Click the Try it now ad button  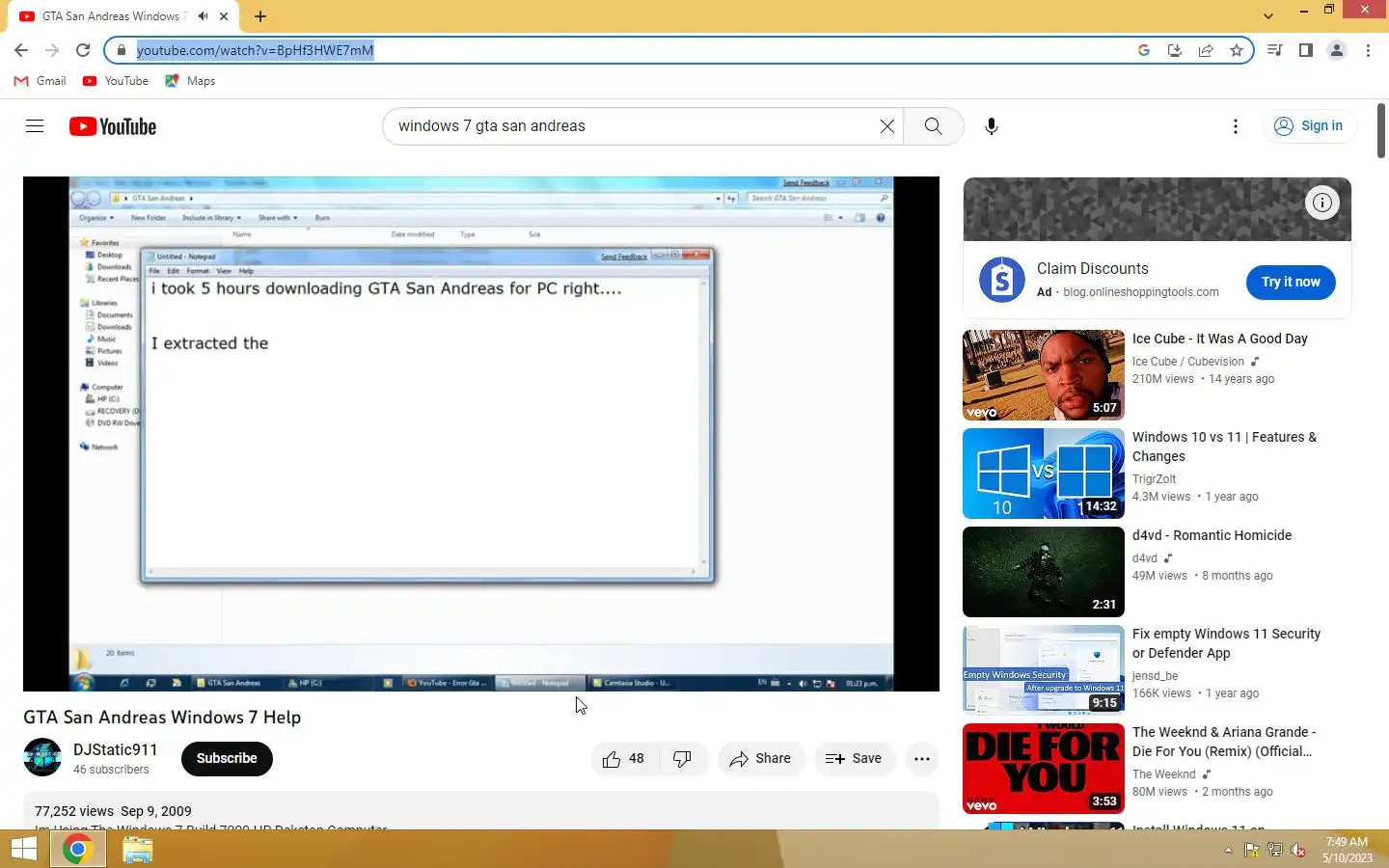click(1291, 282)
